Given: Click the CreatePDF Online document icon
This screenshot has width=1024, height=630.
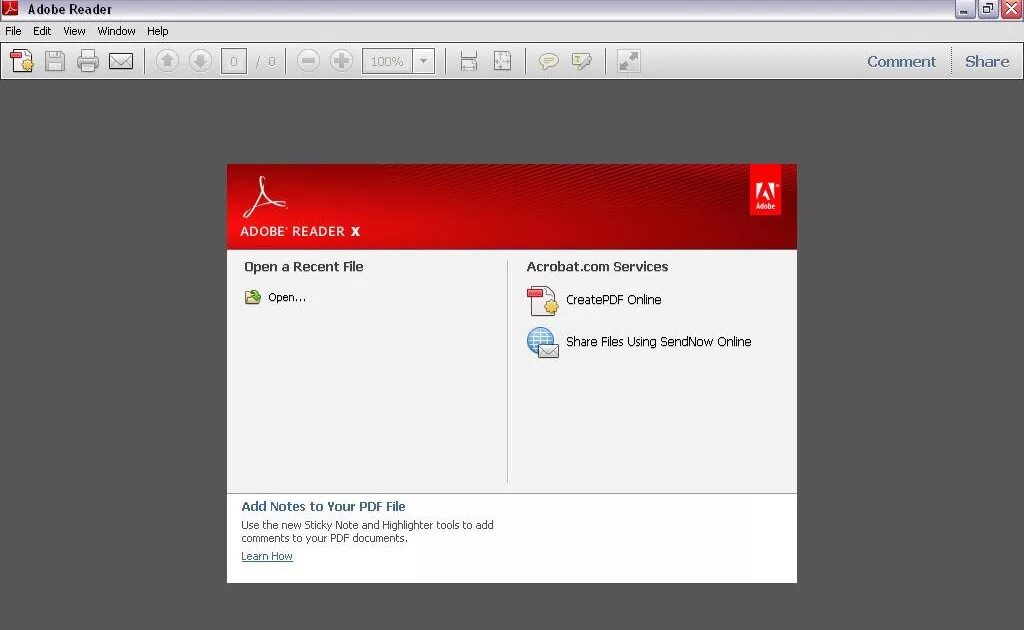Looking at the screenshot, I should [542, 300].
